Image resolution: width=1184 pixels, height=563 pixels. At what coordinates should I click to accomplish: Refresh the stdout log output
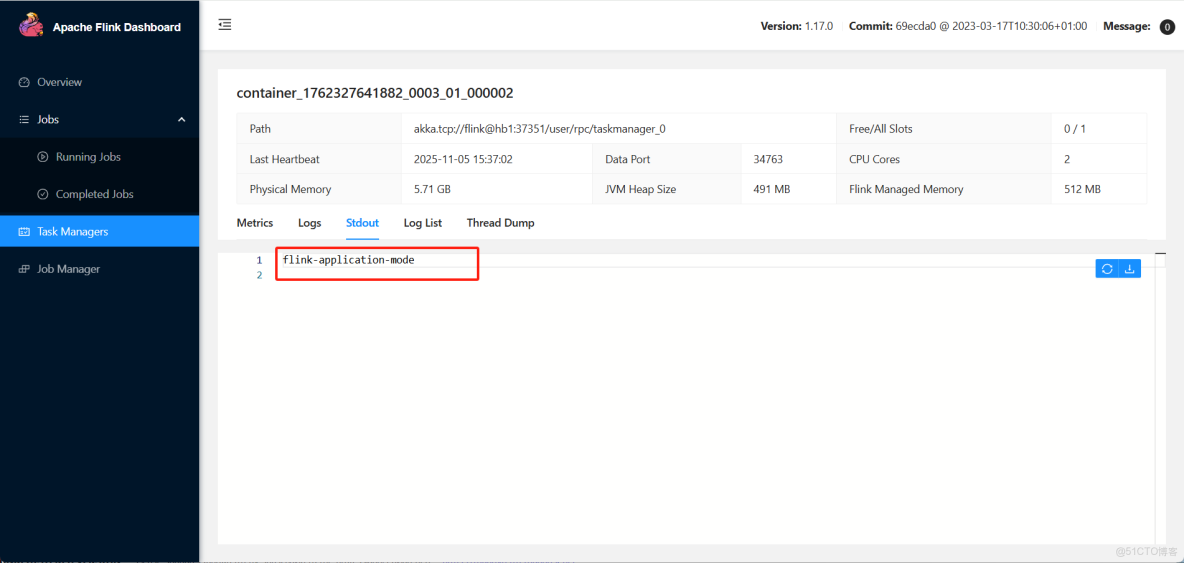point(1107,269)
